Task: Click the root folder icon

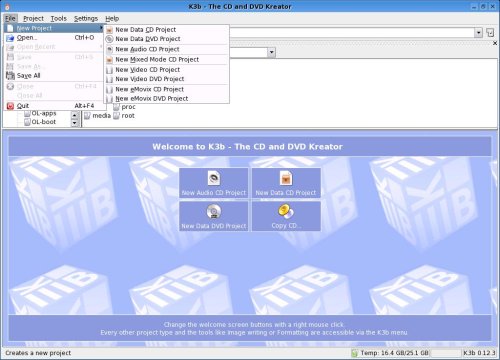Action: (x=116, y=116)
